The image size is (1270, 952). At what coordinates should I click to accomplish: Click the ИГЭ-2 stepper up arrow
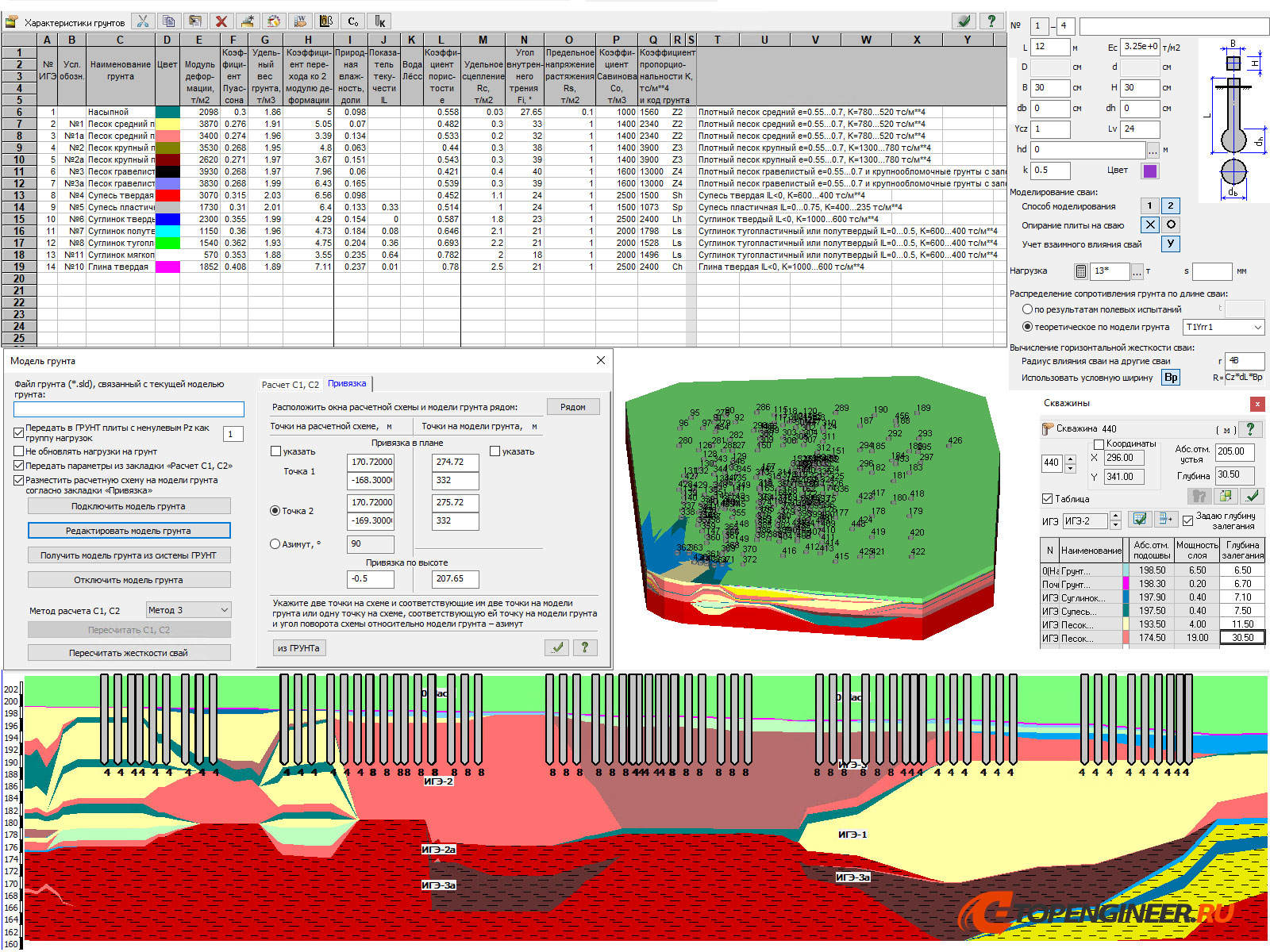tap(1115, 516)
